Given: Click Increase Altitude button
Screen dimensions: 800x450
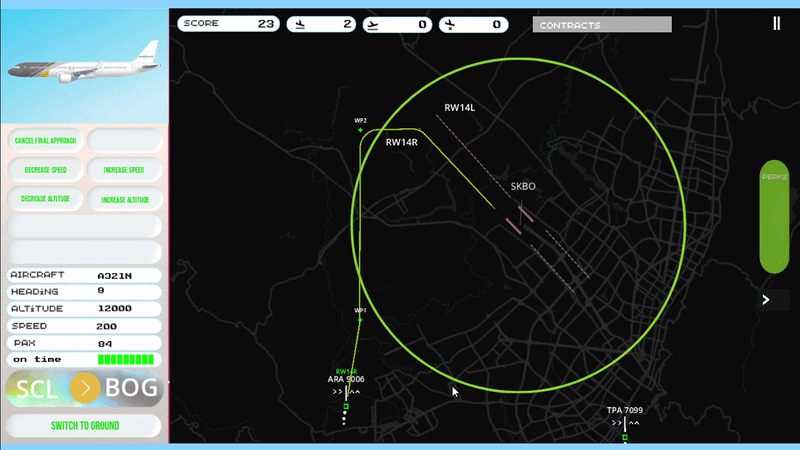Looking at the screenshot, I should click(125, 199).
